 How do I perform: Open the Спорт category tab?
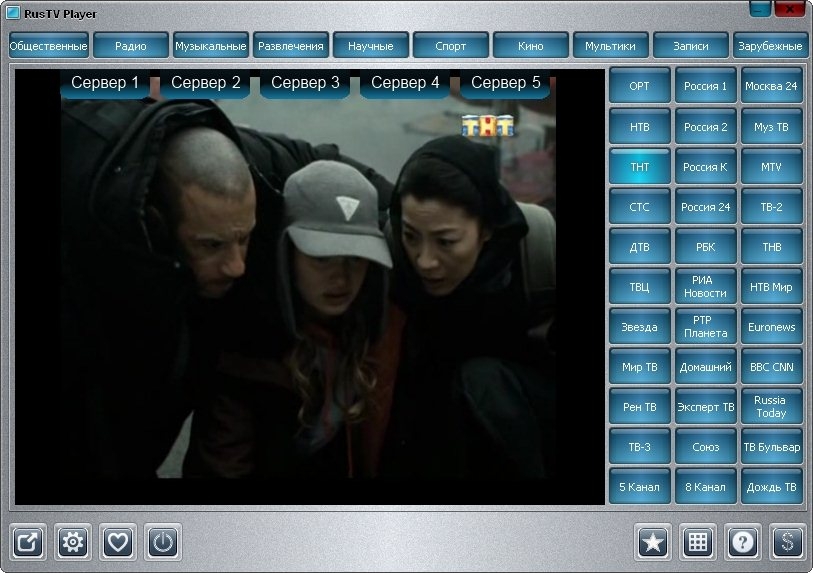coord(451,46)
